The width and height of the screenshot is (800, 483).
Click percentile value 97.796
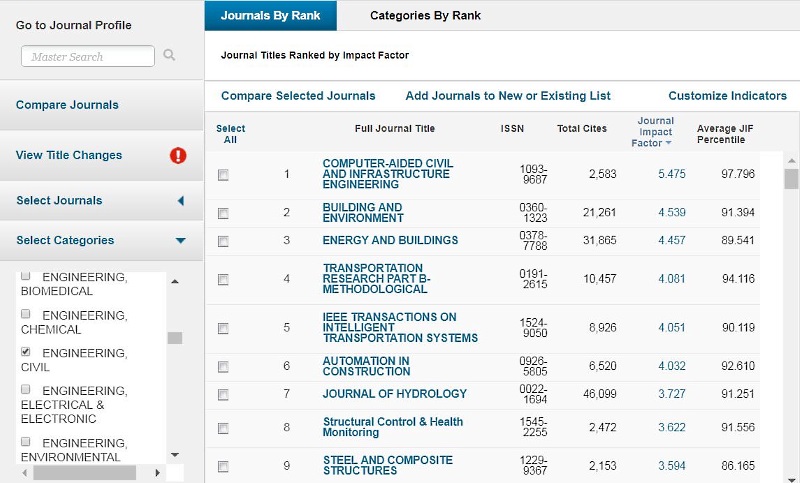tap(738, 174)
